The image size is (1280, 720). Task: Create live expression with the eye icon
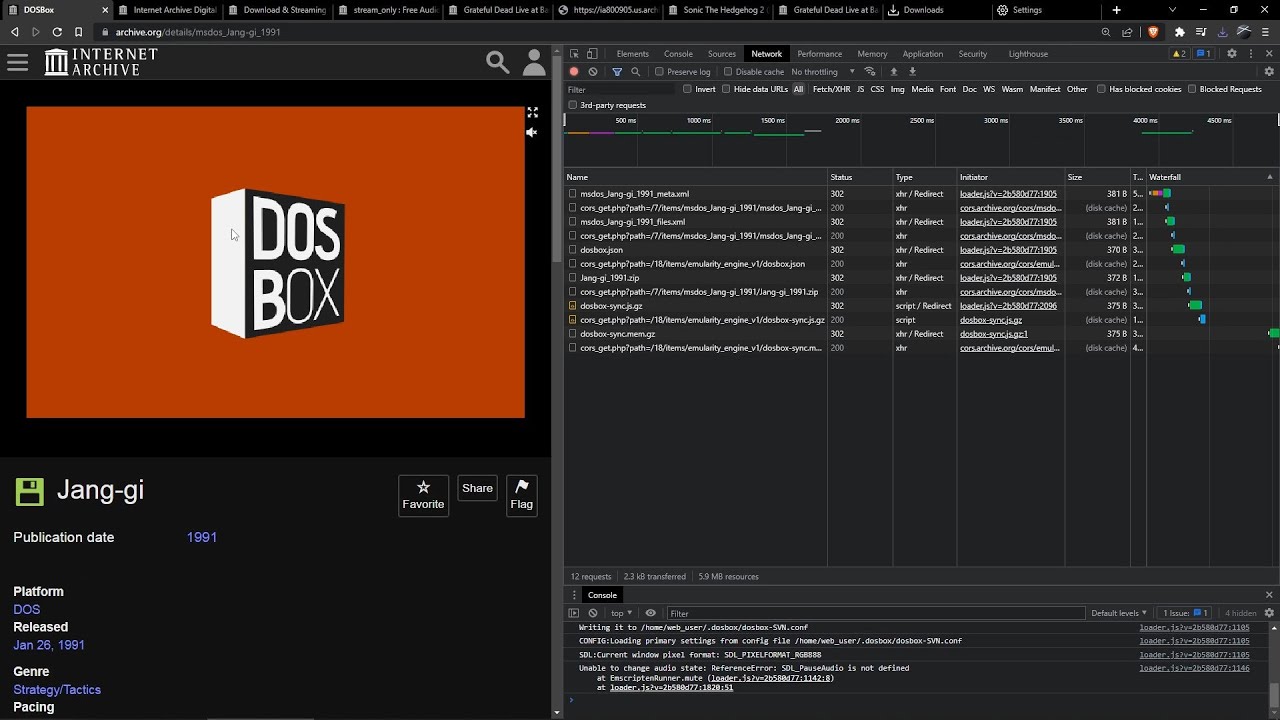650,613
